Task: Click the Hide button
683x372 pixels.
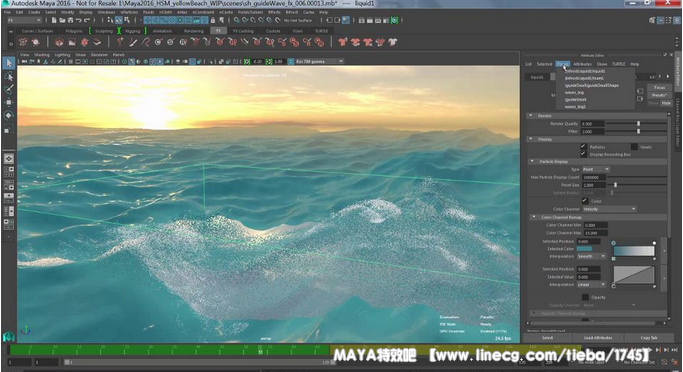Action: pos(666,103)
